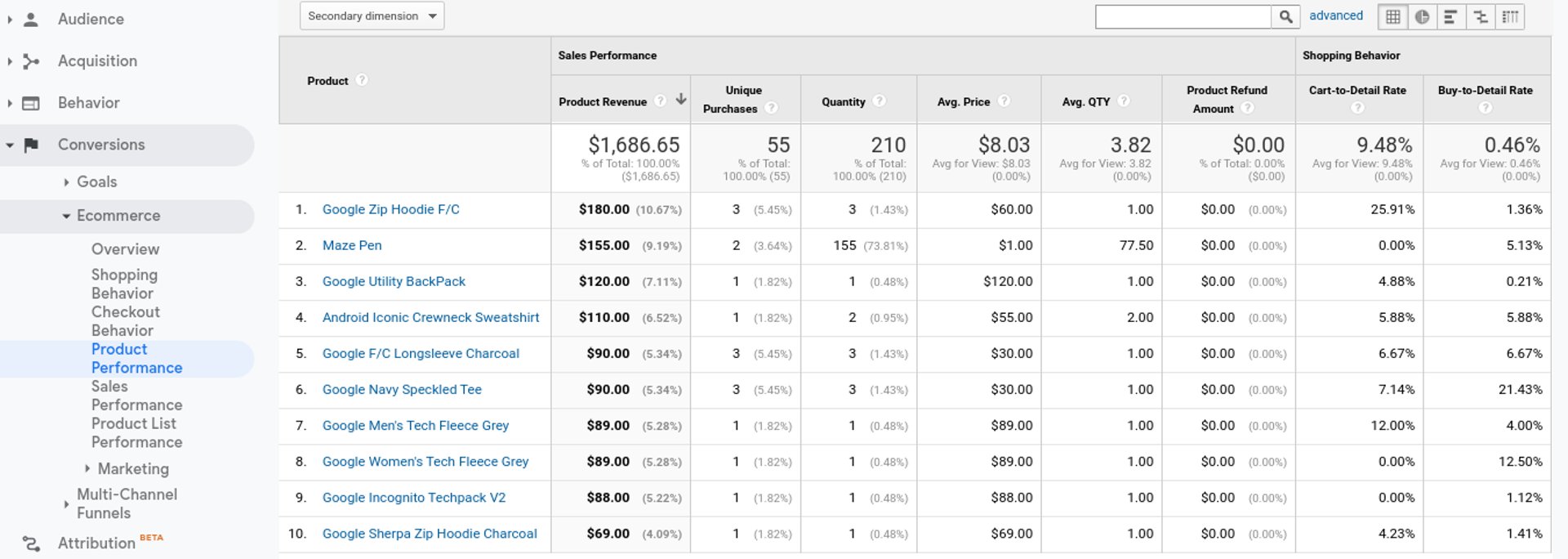The width and height of the screenshot is (1568, 559).
Task: Open the Shopping Behavior report
Action: (x=124, y=284)
